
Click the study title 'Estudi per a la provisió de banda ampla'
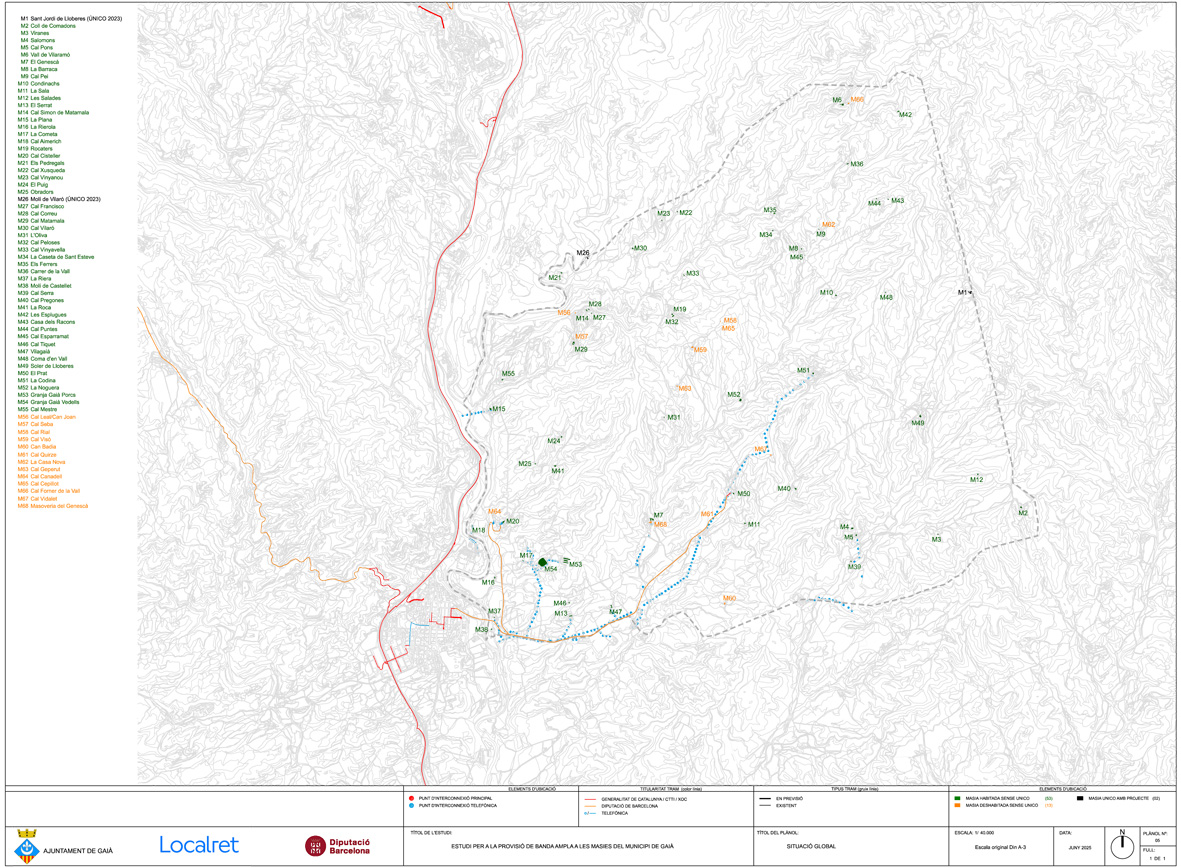[x=562, y=846]
